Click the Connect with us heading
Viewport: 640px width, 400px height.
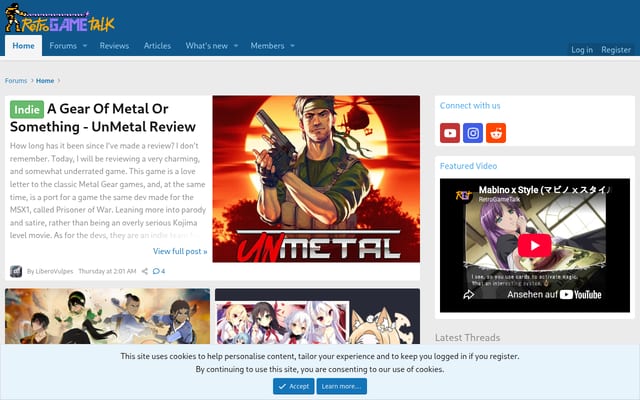point(470,105)
